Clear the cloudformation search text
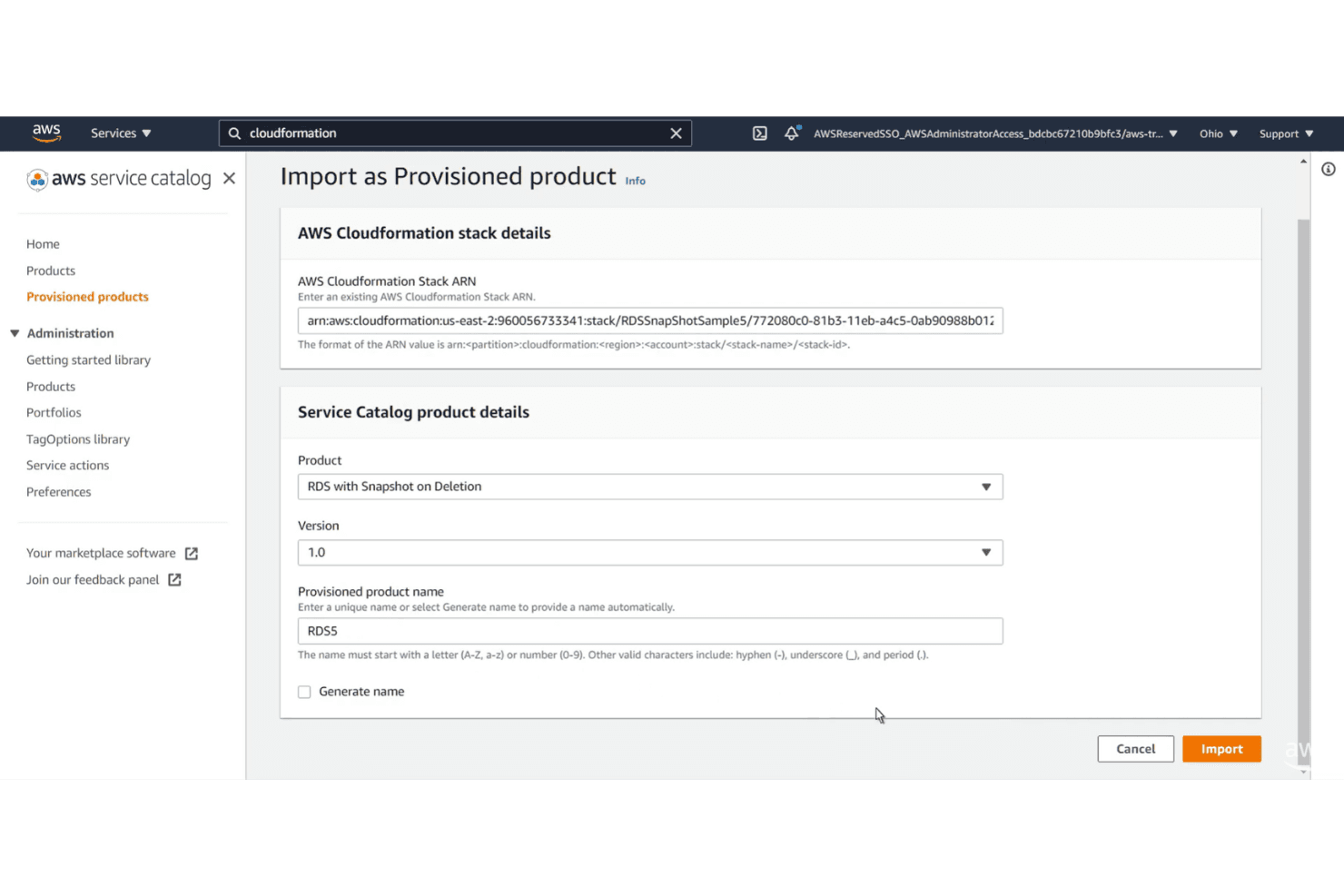 click(x=676, y=133)
